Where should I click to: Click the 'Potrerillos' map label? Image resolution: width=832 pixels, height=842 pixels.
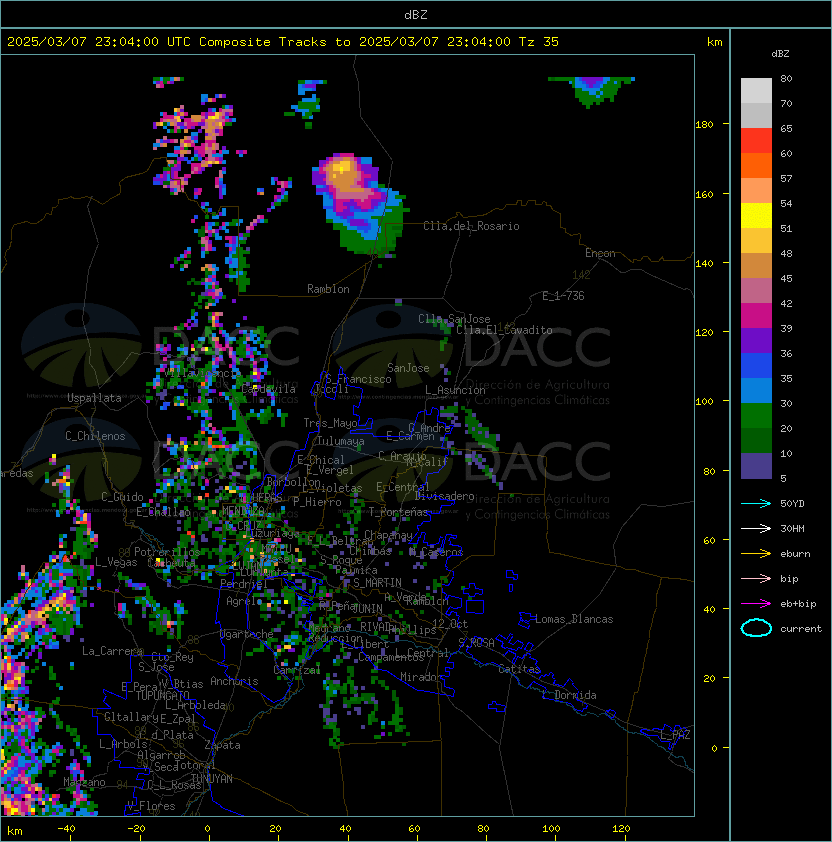point(167,552)
